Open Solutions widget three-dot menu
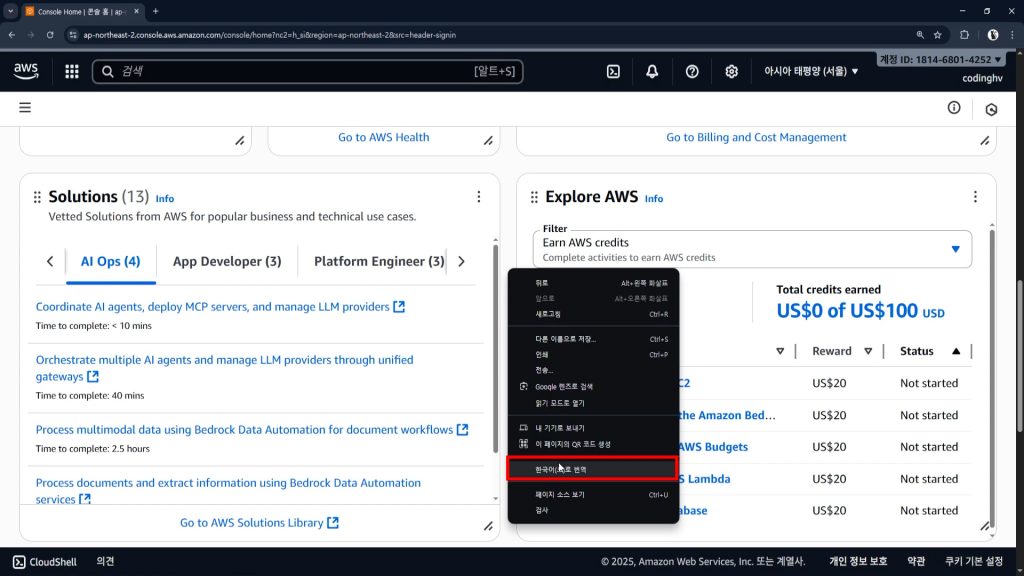 point(479,197)
